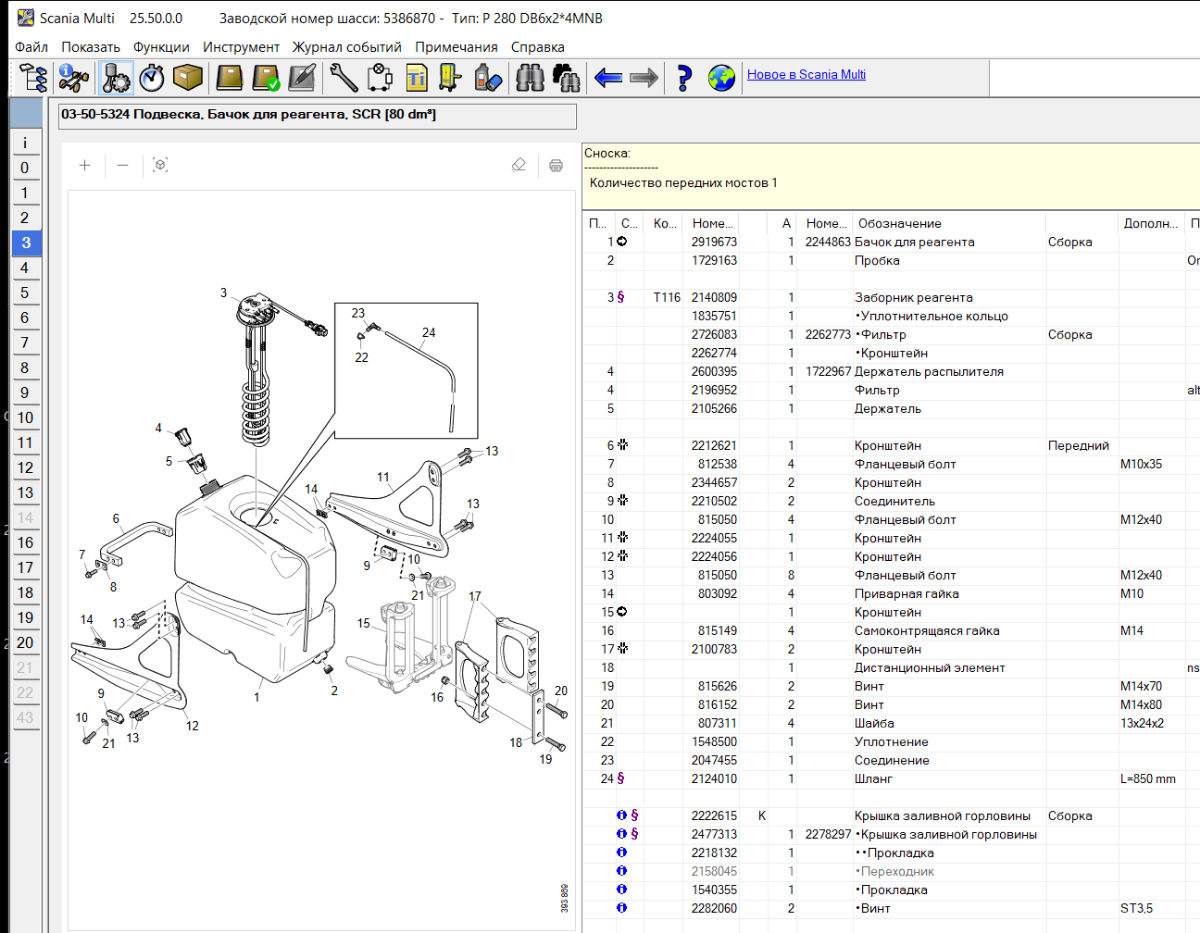Select the Дистанционный элемент row

890,668
